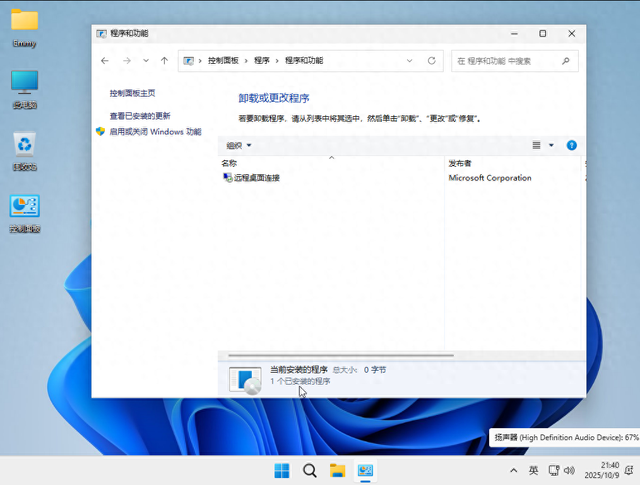Screen dimensions: 640x485
Task: Go up one level with Up arrow
Action: click(x=164, y=61)
